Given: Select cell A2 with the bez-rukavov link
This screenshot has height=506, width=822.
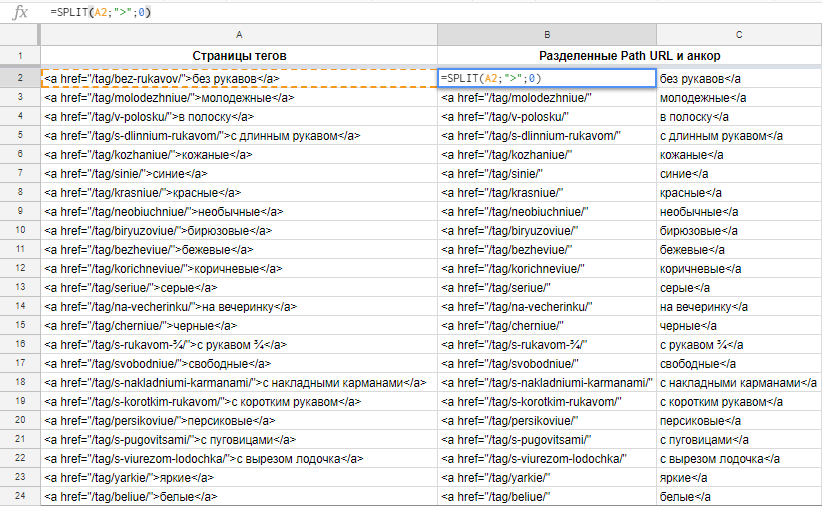Looking at the screenshot, I should 238,78.
